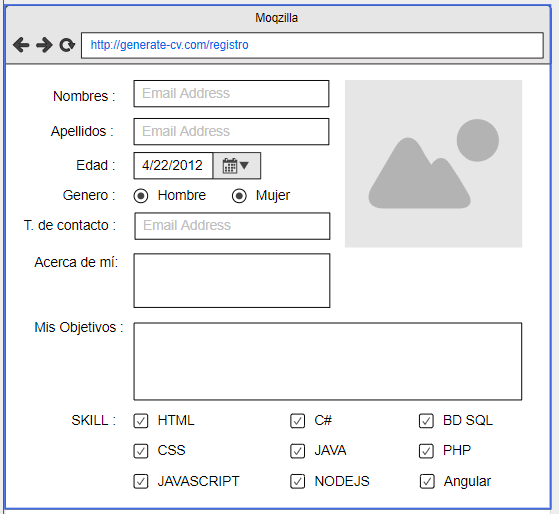Click the profile photo placeholder image
The height and width of the screenshot is (514, 559).
pos(433,164)
